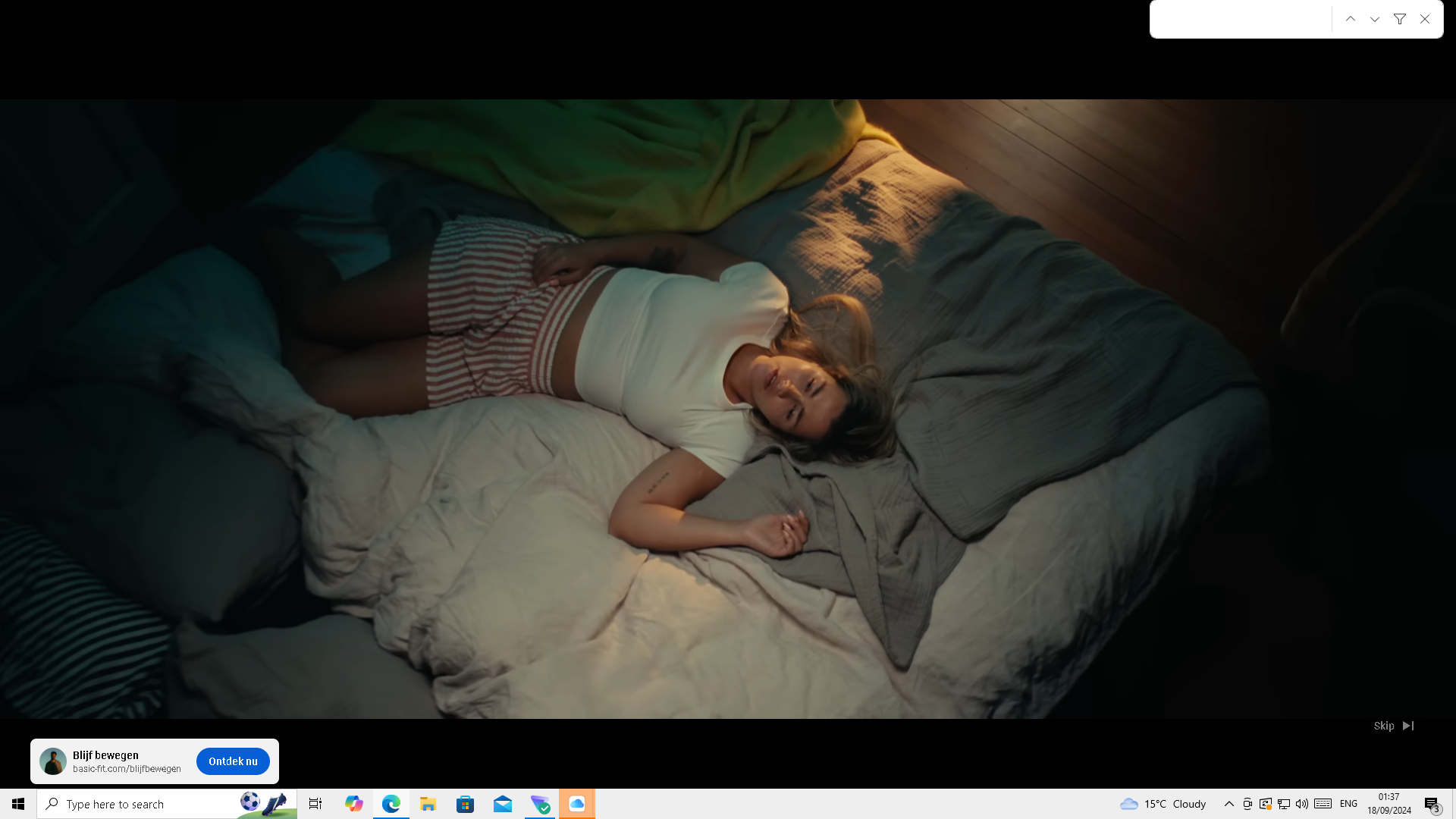Click the Blijf bewegen advertiser avatar
The width and height of the screenshot is (1456, 819).
[x=53, y=761]
